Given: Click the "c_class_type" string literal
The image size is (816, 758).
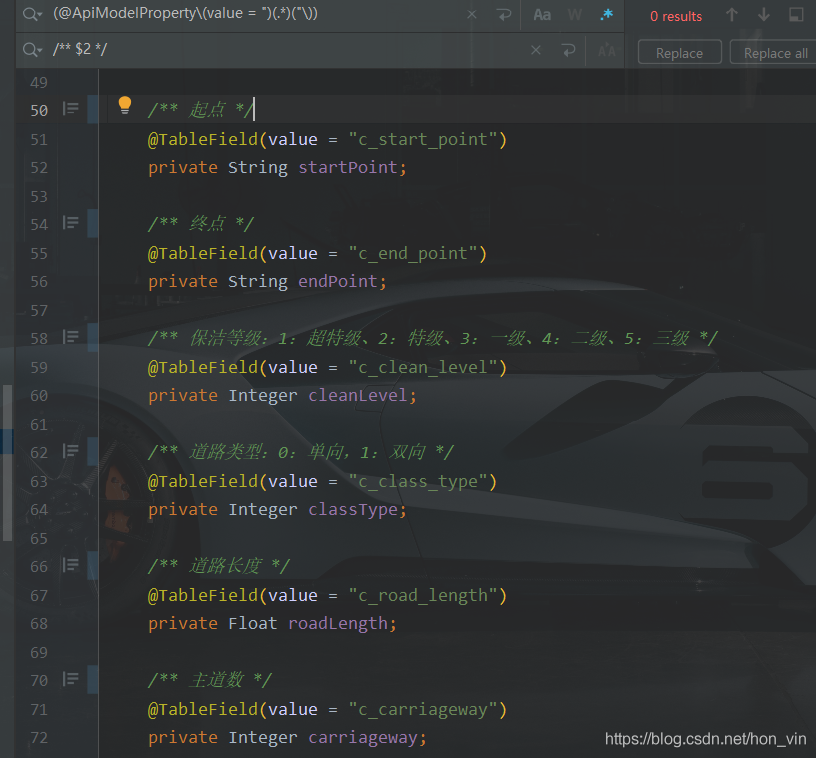Looking at the screenshot, I should pos(417,481).
